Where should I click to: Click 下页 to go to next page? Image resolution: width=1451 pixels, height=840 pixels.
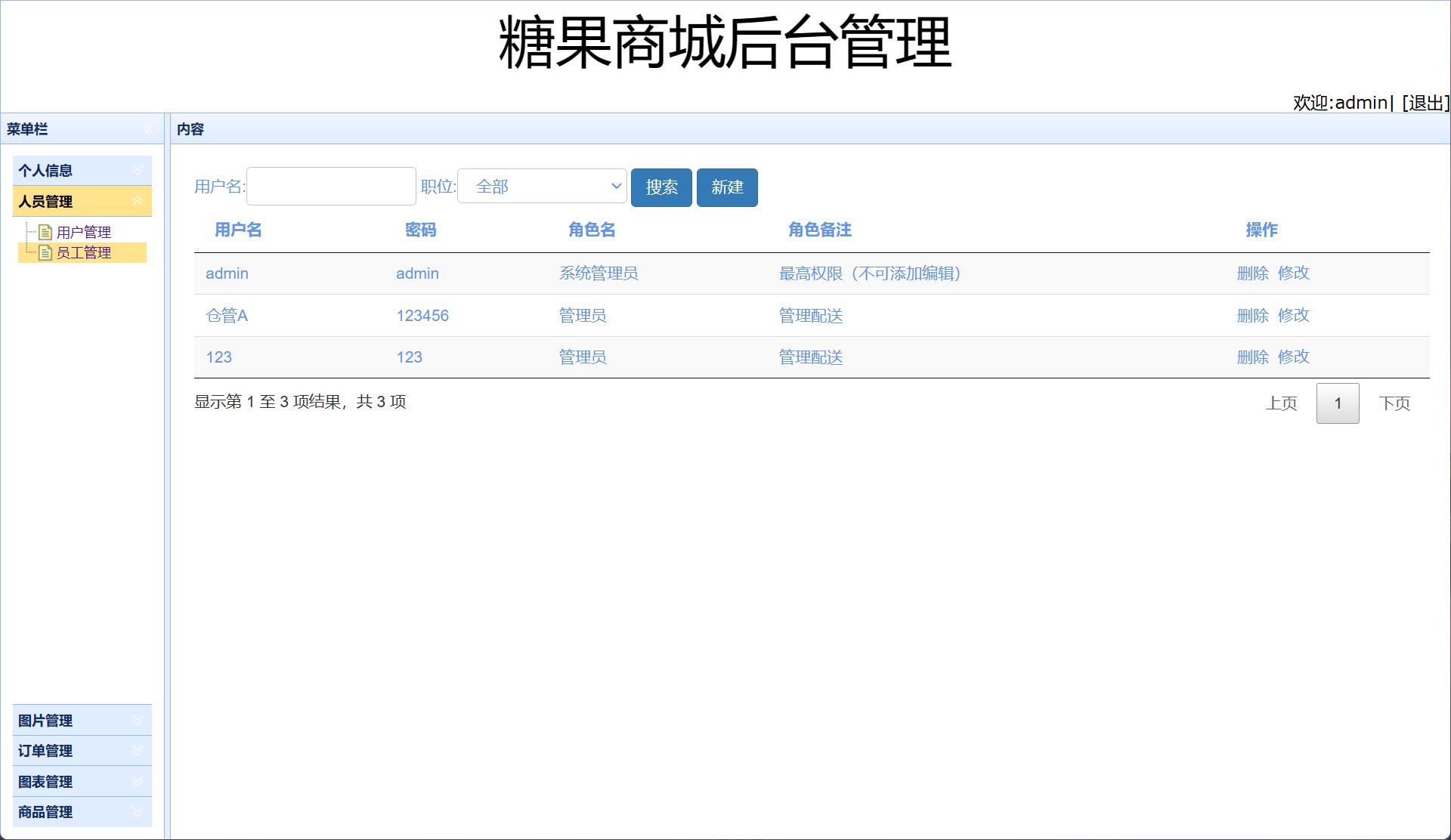(1395, 403)
